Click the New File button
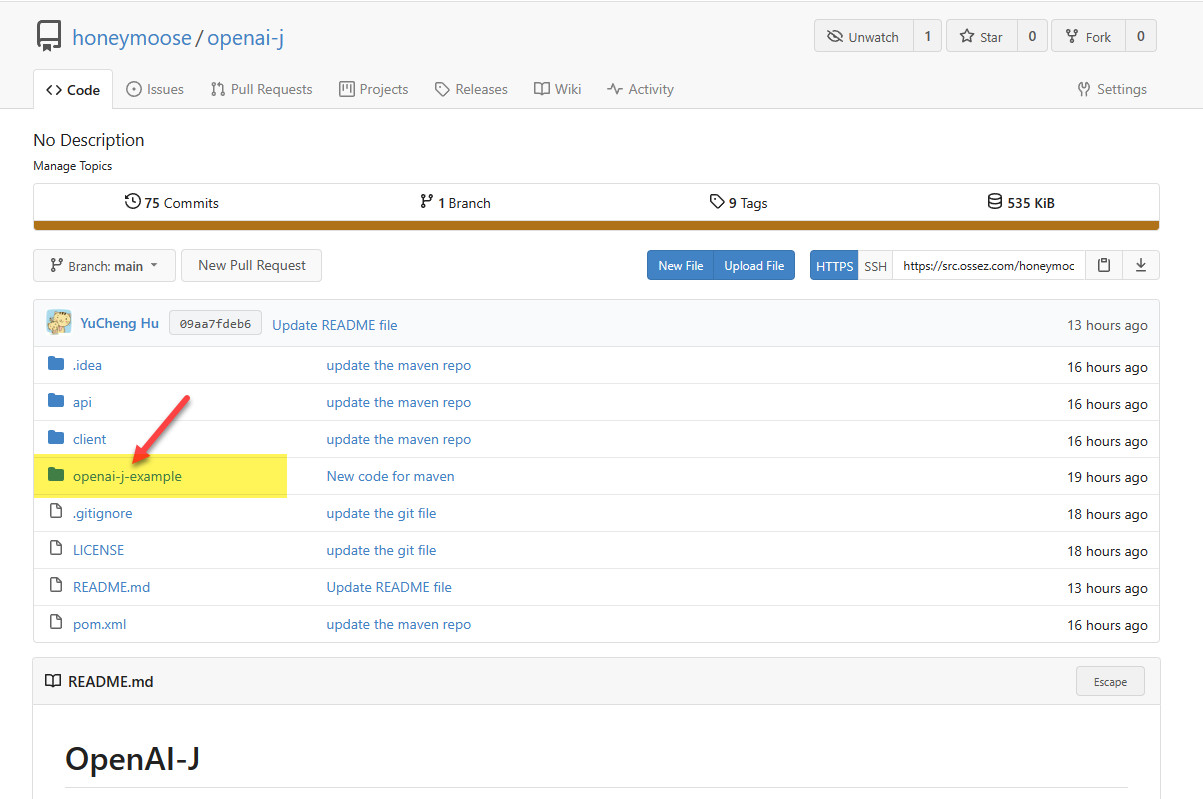Screen dimensions: 1203x799 pos(681,265)
